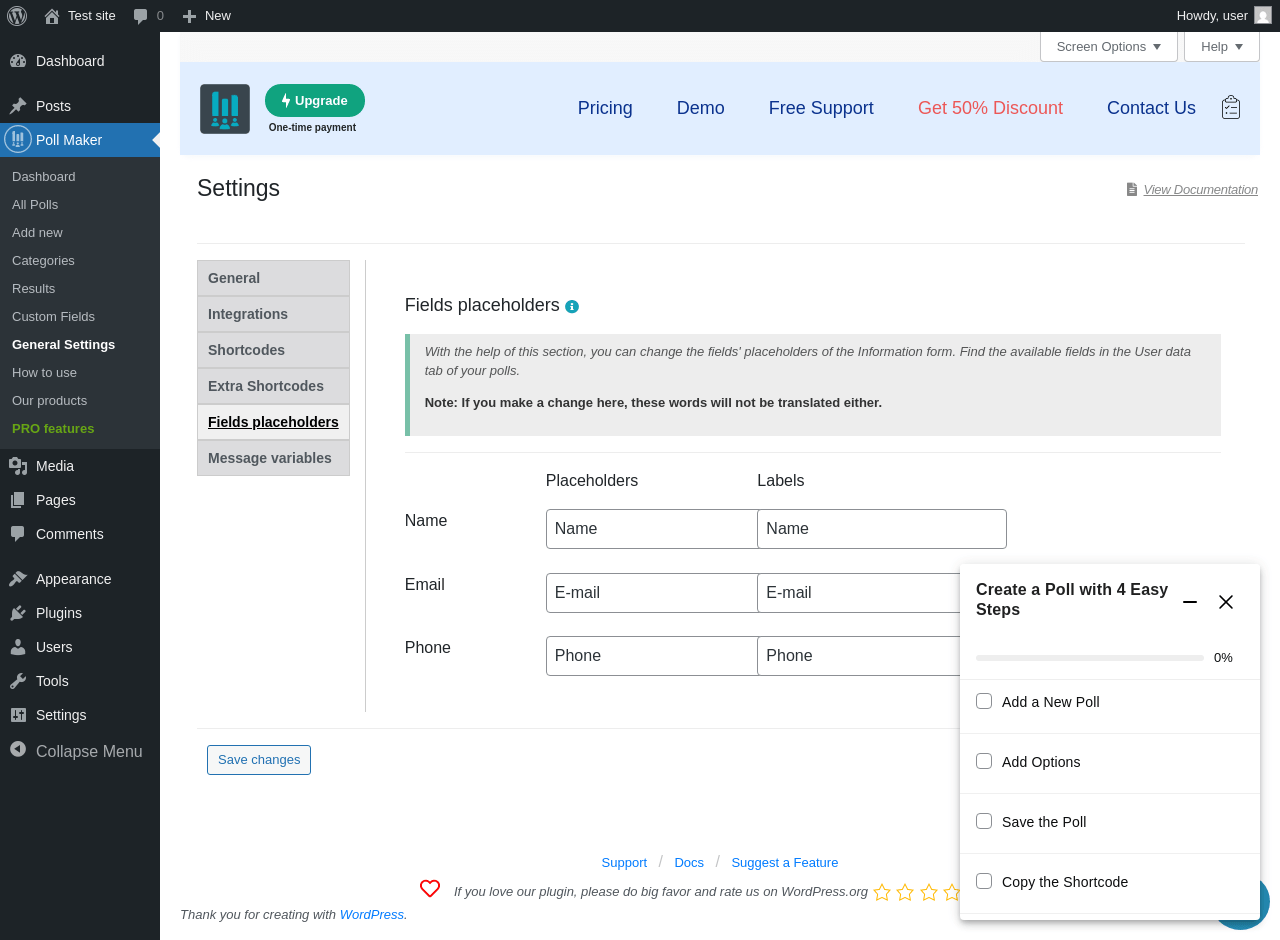
Task: Edit the Name placeholder field
Action: point(652,529)
